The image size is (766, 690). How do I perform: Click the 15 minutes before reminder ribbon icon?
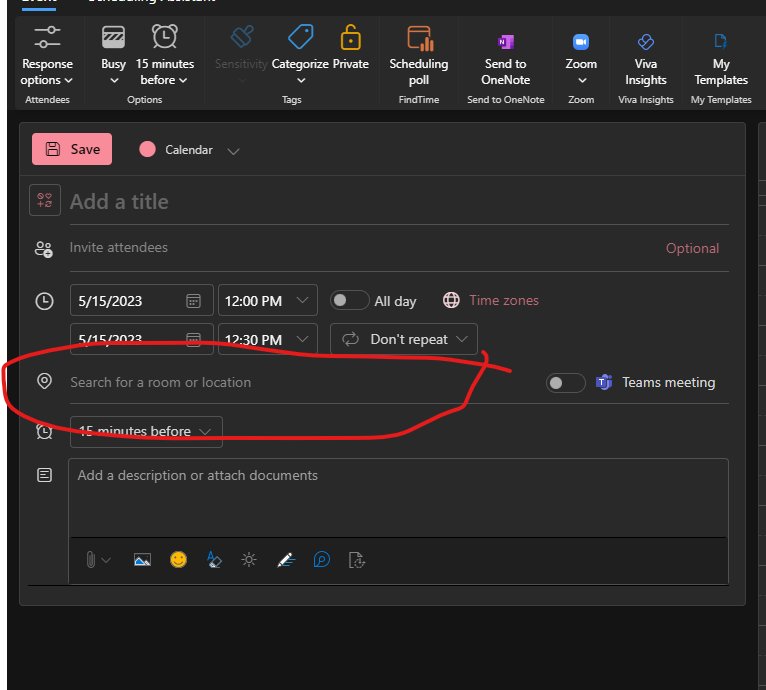click(x=165, y=37)
